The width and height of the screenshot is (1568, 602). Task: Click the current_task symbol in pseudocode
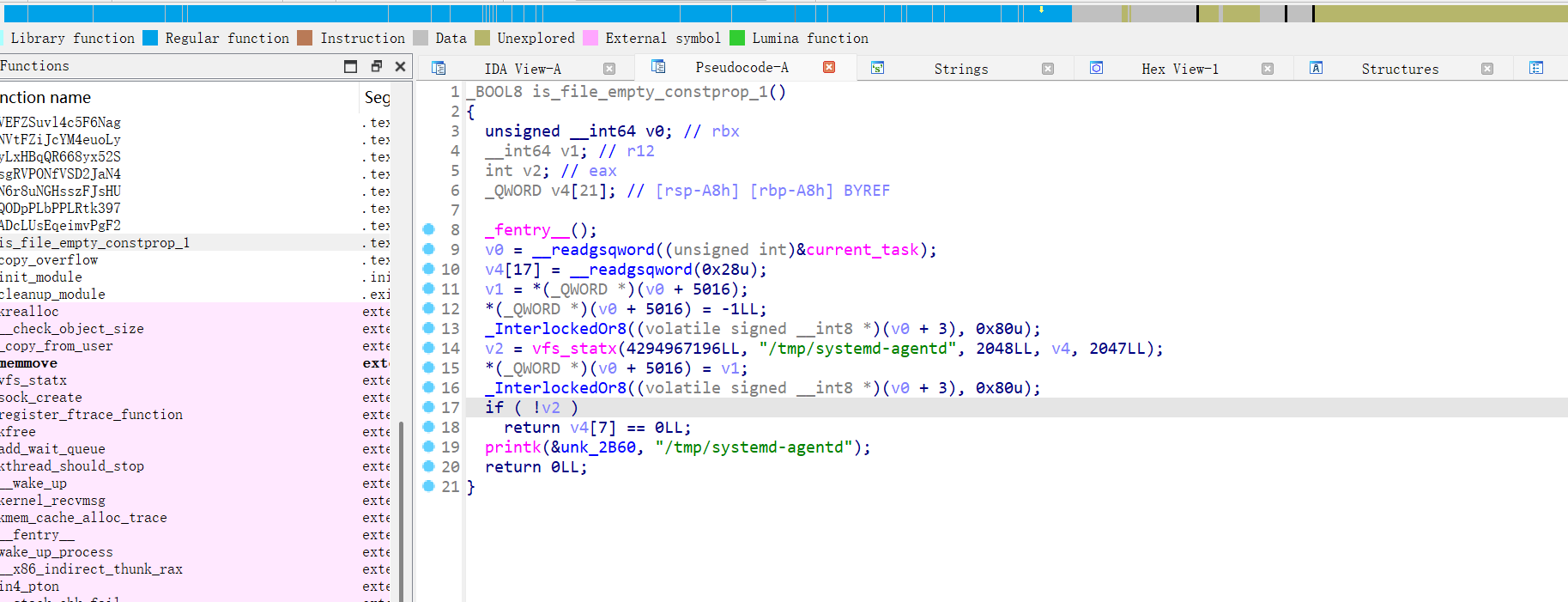[862, 250]
